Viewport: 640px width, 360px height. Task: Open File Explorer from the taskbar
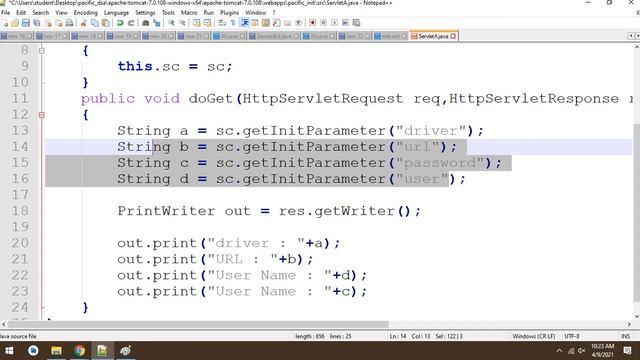coord(56,351)
